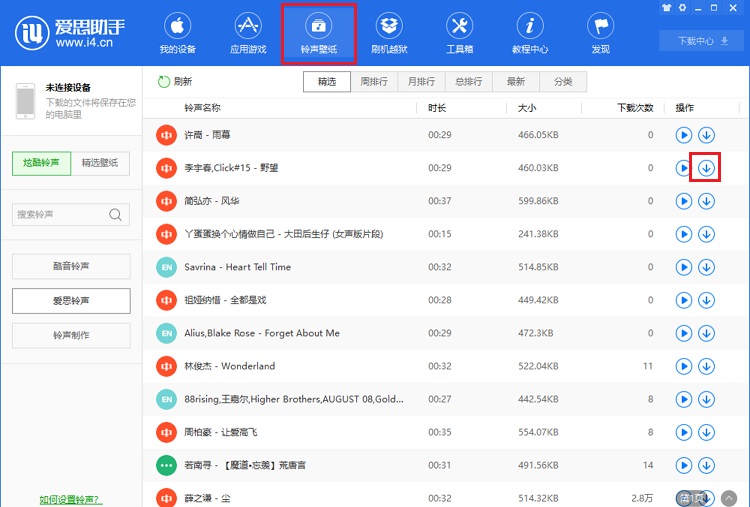This screenshot has width=750, height=507.
Task: Select the 铃声壁纸 section
Action: pyautogui.click(x=319, y=33)
